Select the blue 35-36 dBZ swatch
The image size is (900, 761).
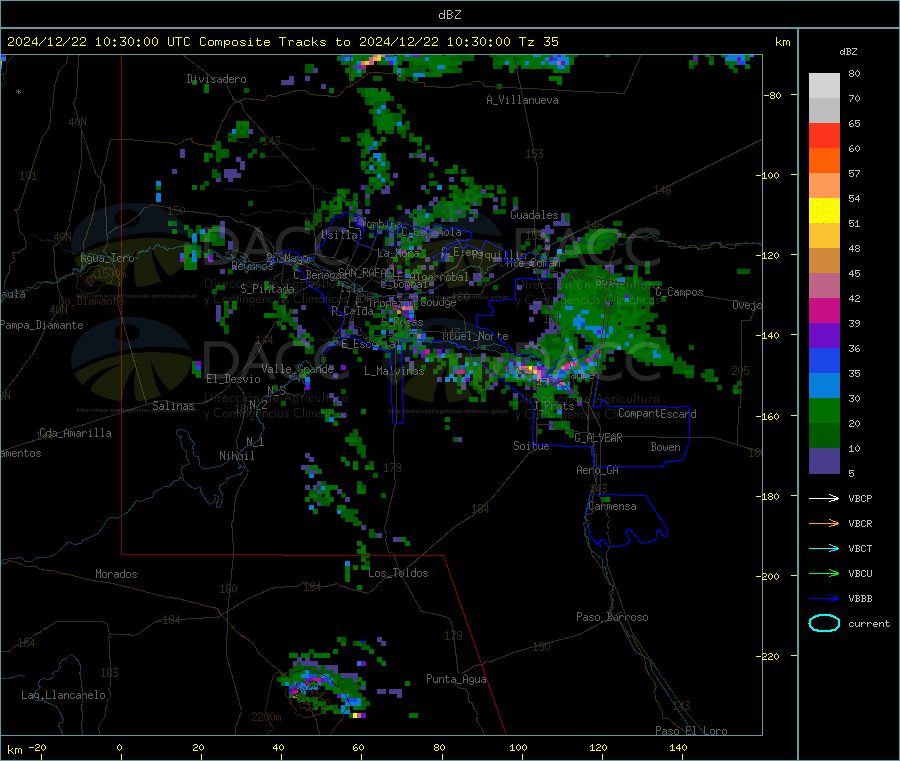click(x=824, y=360)
